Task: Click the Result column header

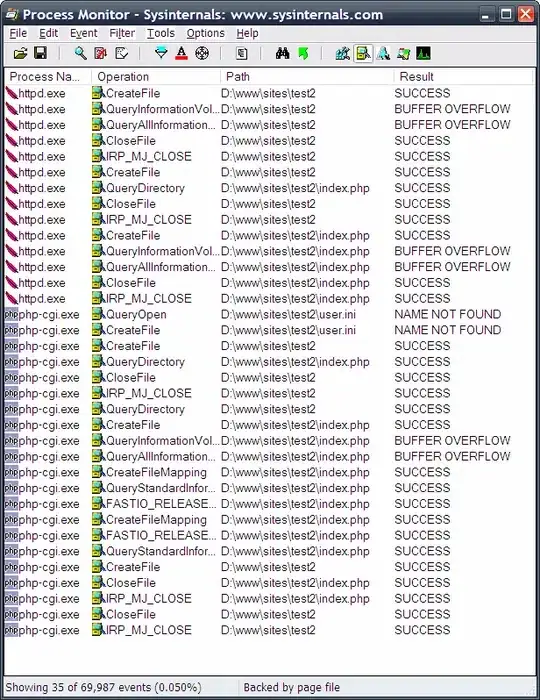Action: (x=463, y=76)
